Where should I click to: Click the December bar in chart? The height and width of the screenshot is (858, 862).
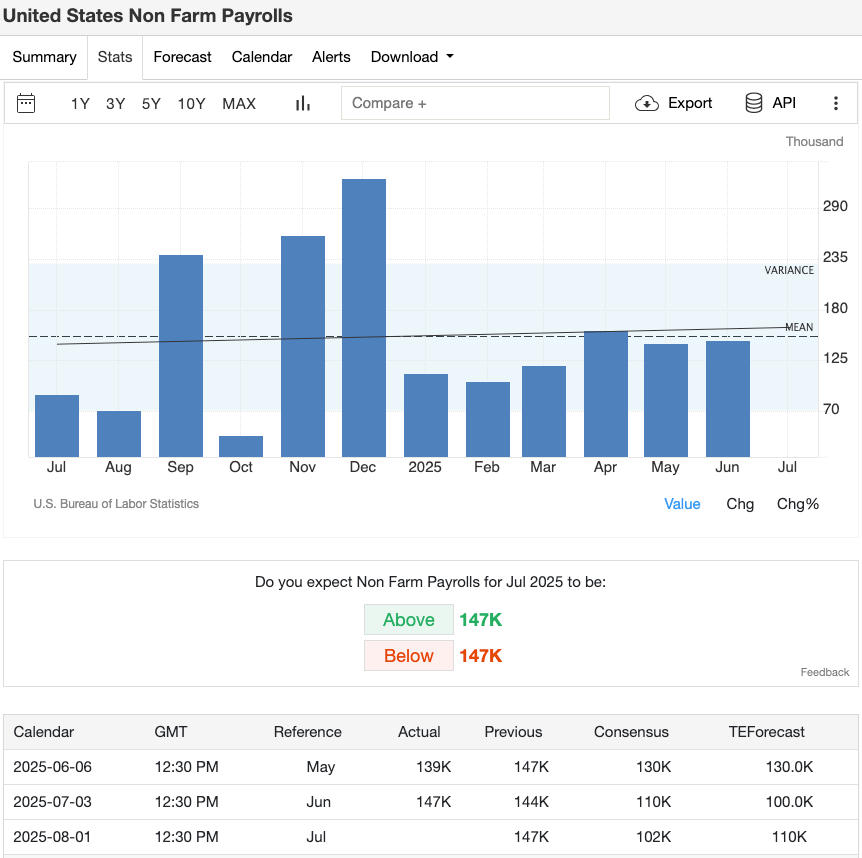(x=364, y=320)
